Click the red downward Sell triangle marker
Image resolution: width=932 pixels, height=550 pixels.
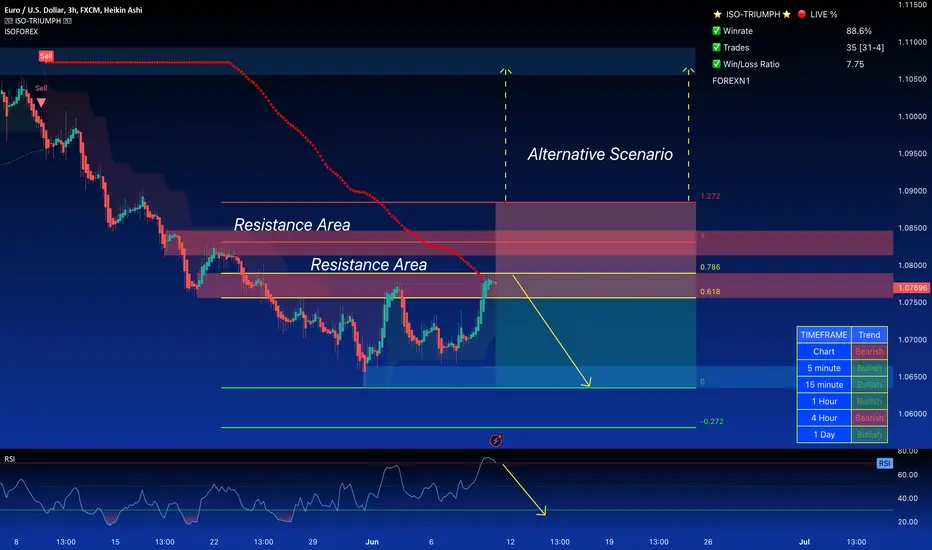[x=41, y=102]
